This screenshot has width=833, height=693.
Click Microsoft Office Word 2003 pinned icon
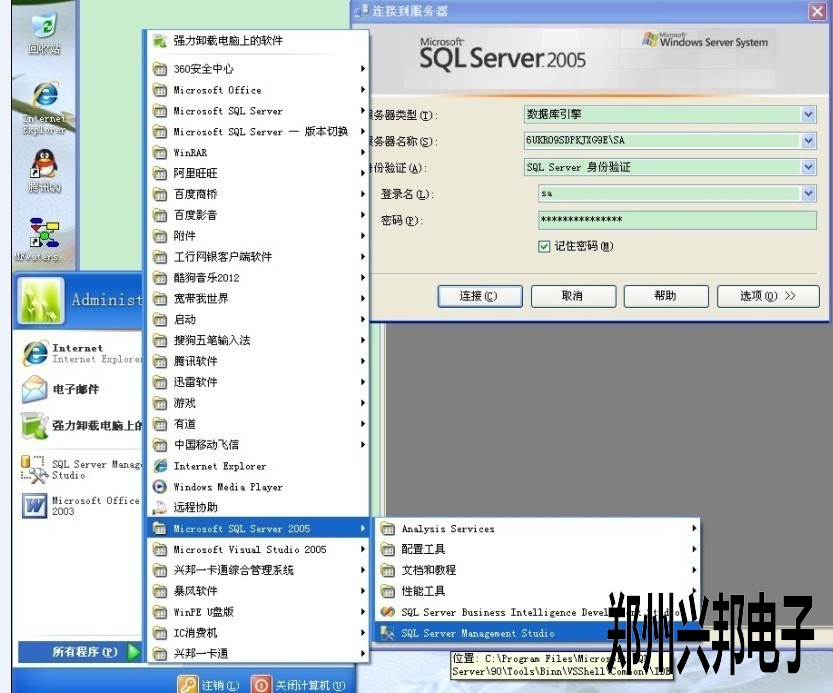35,505
